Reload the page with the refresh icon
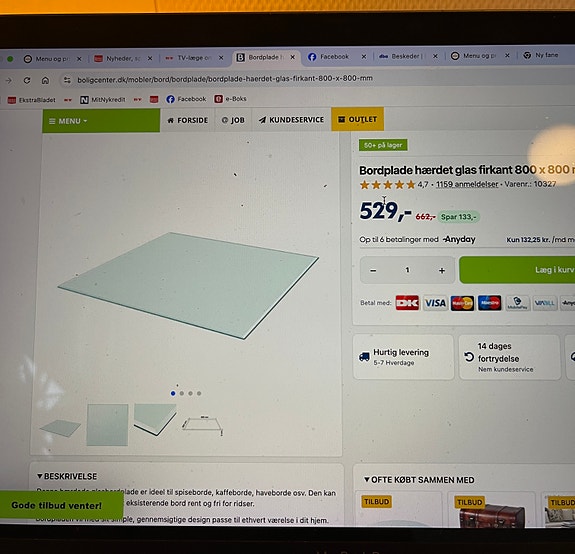This screenshot has width=575, height=554. coord(27,80)
